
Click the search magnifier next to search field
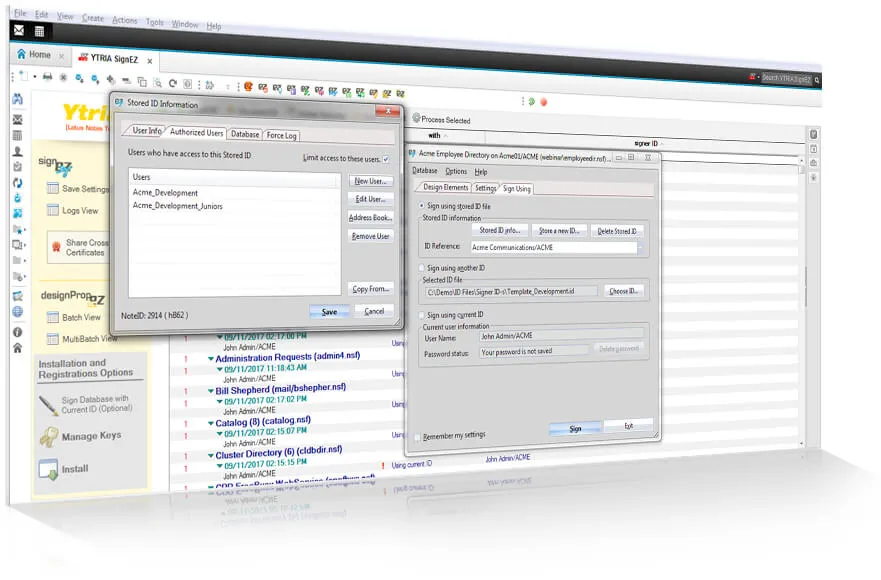click(817, 80)
